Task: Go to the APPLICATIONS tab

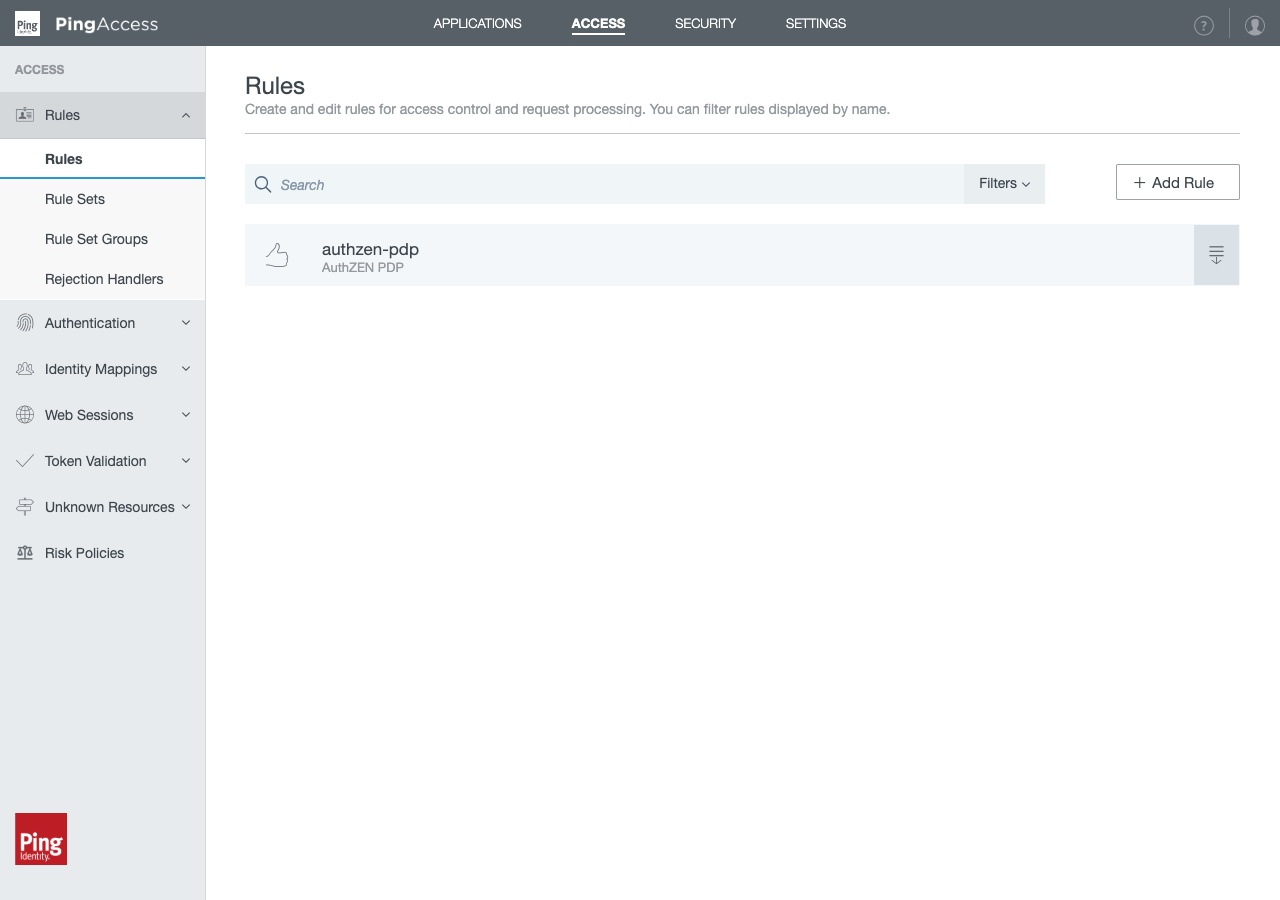Action: (x=477, y=23)
